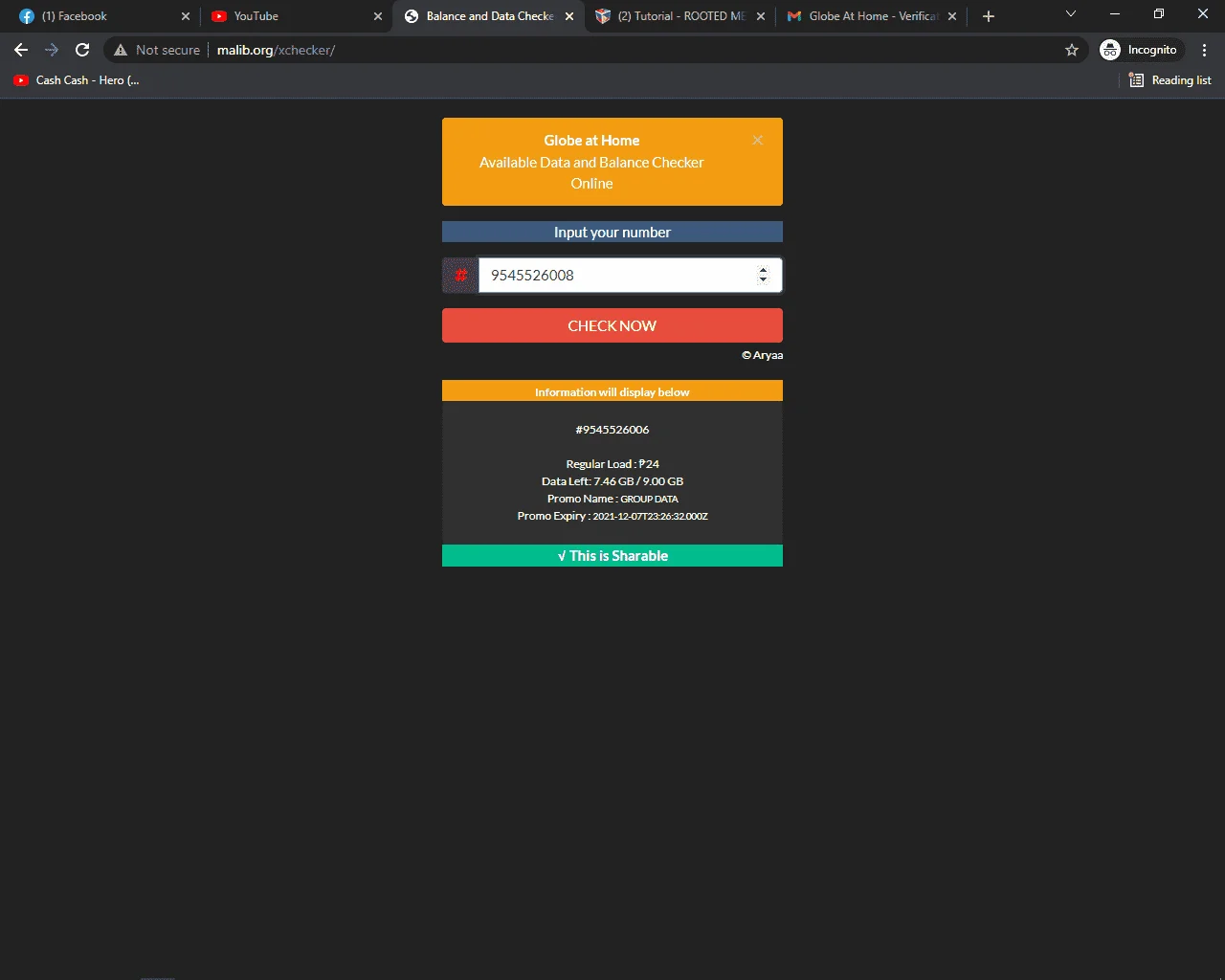Screen dimensions: 1225x980
Task: Open the tab search dropdown arrow
Action: [1071, 14]
